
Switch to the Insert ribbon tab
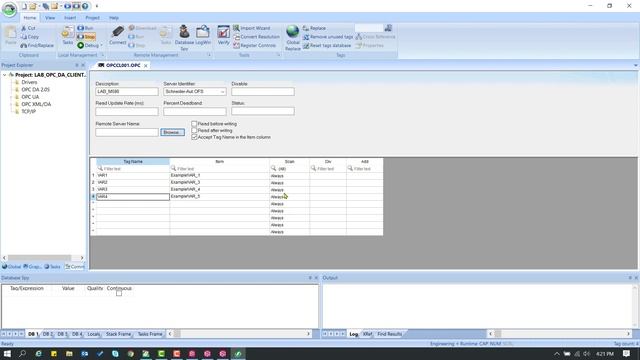tap(70, 18)
